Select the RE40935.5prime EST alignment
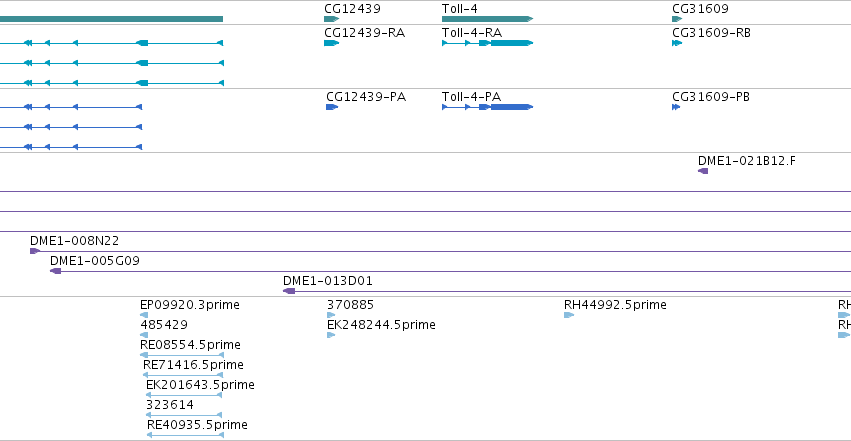The width and height of the screenshot is (851, 441). click(x=185, y=435)
